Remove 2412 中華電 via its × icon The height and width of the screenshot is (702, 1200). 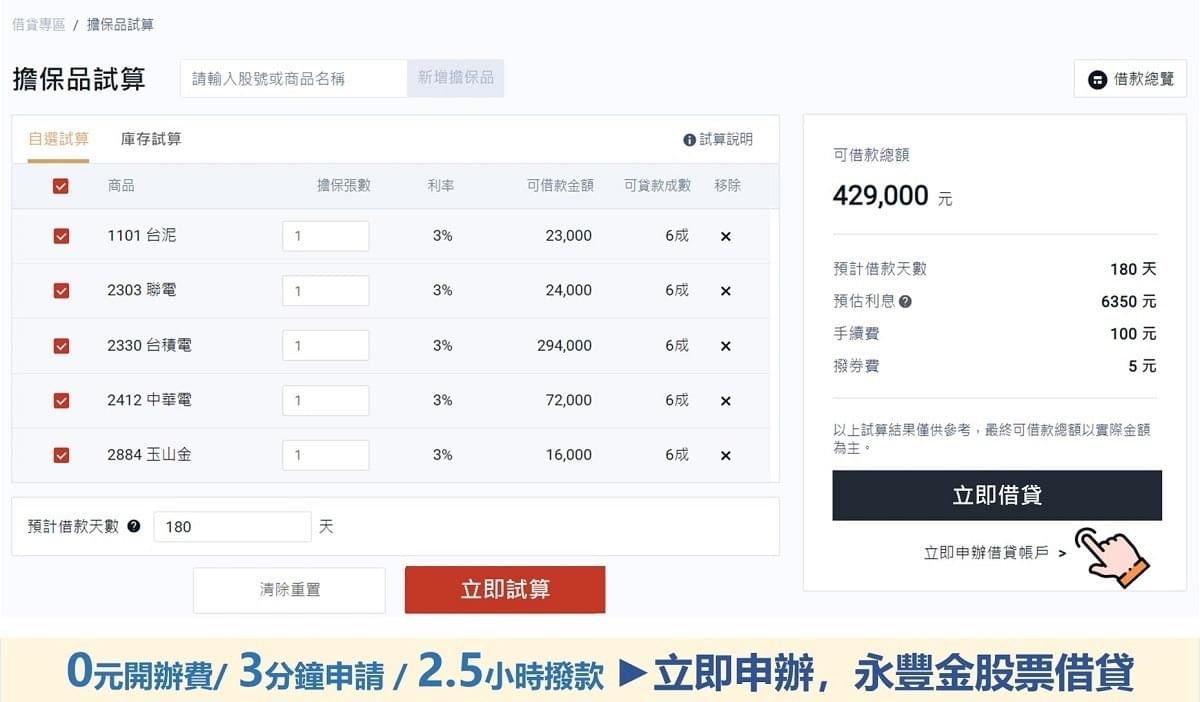725,400
